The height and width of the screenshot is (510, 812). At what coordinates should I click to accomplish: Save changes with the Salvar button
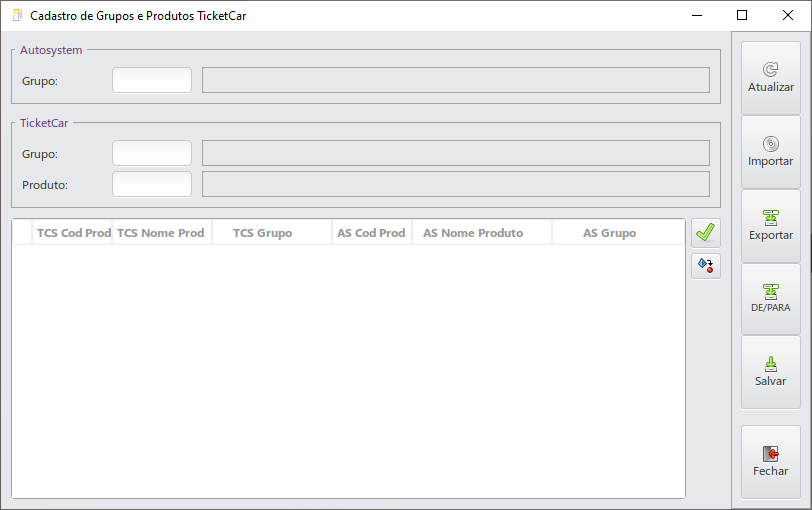point(771,372)
